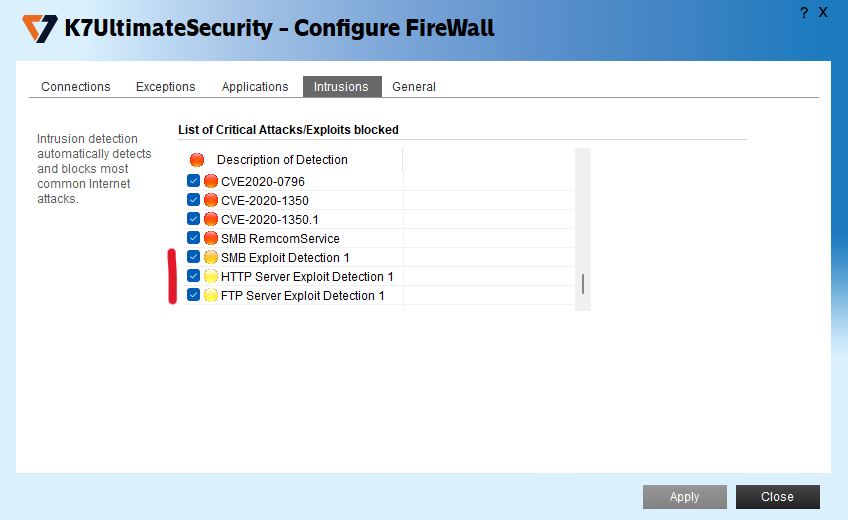Switch to the Connections tab

click(x=76, y=87)
